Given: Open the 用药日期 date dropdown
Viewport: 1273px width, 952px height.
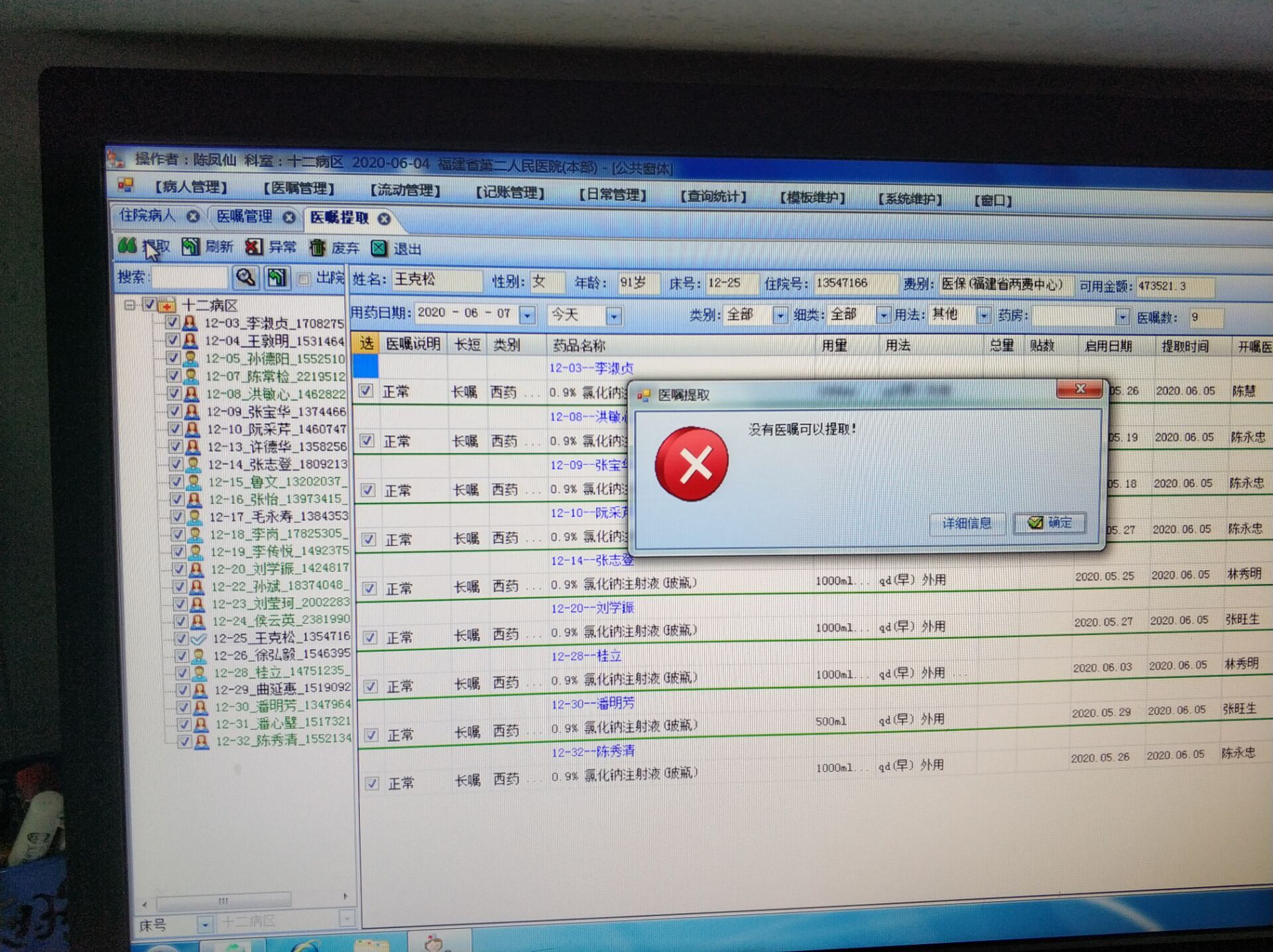Looking at the screenshot, I should (527, 315).
